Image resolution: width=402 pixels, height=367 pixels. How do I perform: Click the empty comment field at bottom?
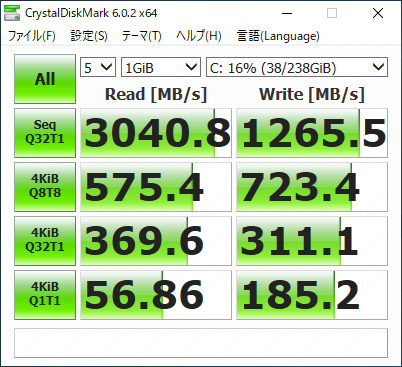click(201, 343)
